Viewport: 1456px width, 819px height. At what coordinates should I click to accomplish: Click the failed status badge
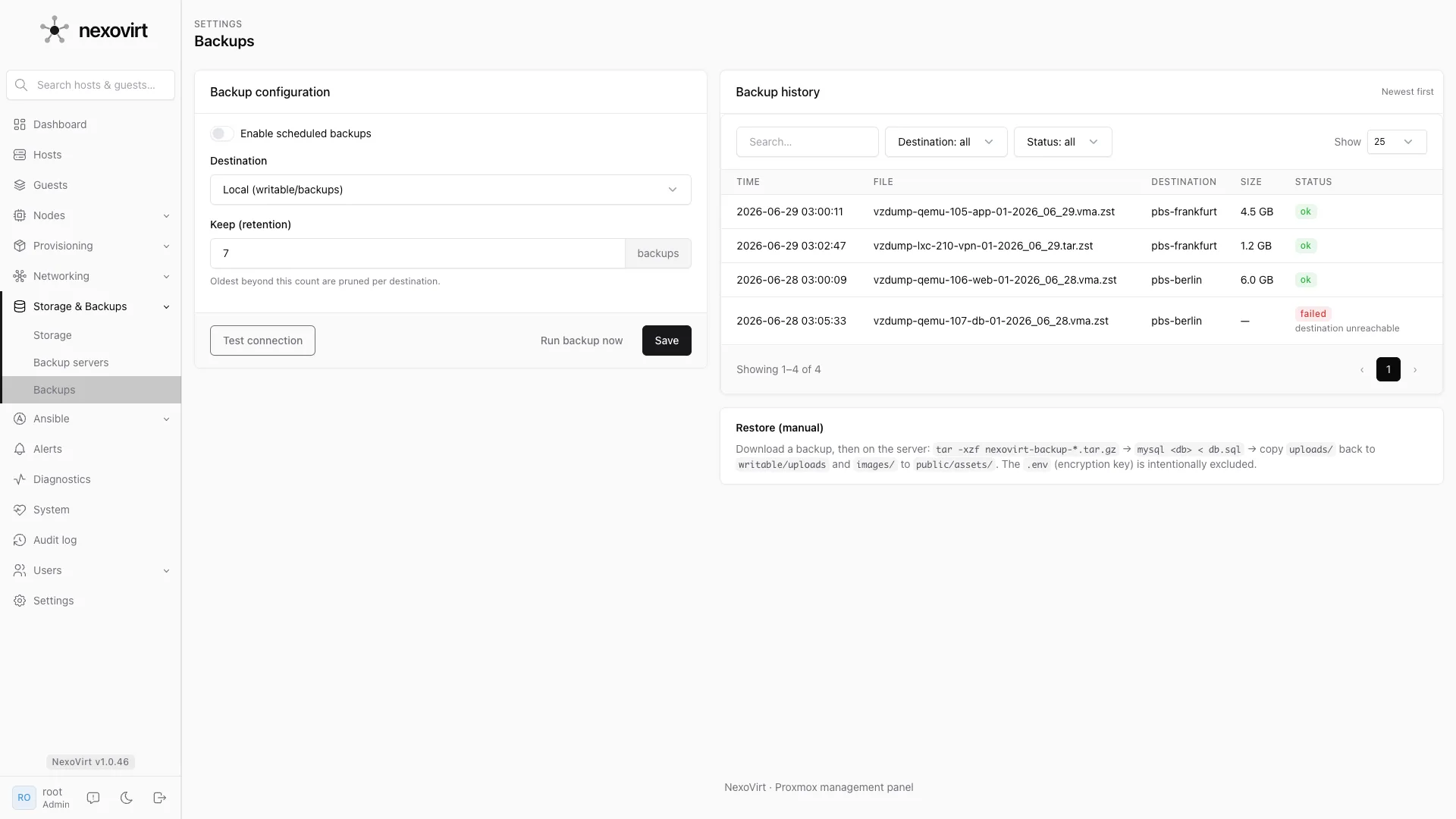coord(1313,313)
